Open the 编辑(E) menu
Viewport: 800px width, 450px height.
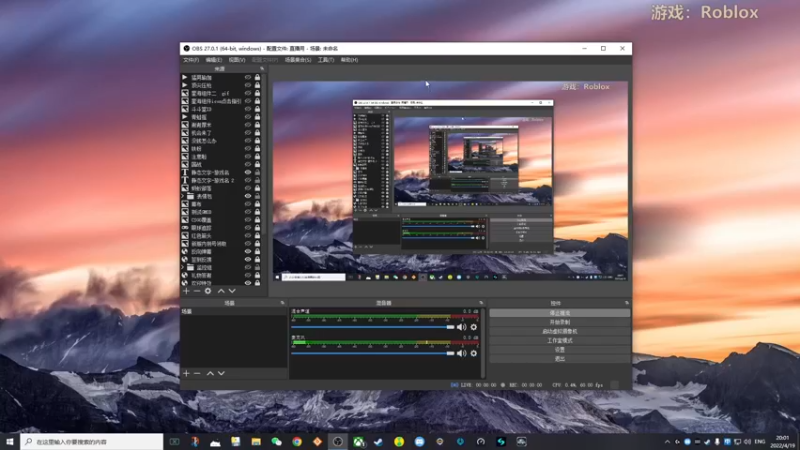[x=213, y=60]
